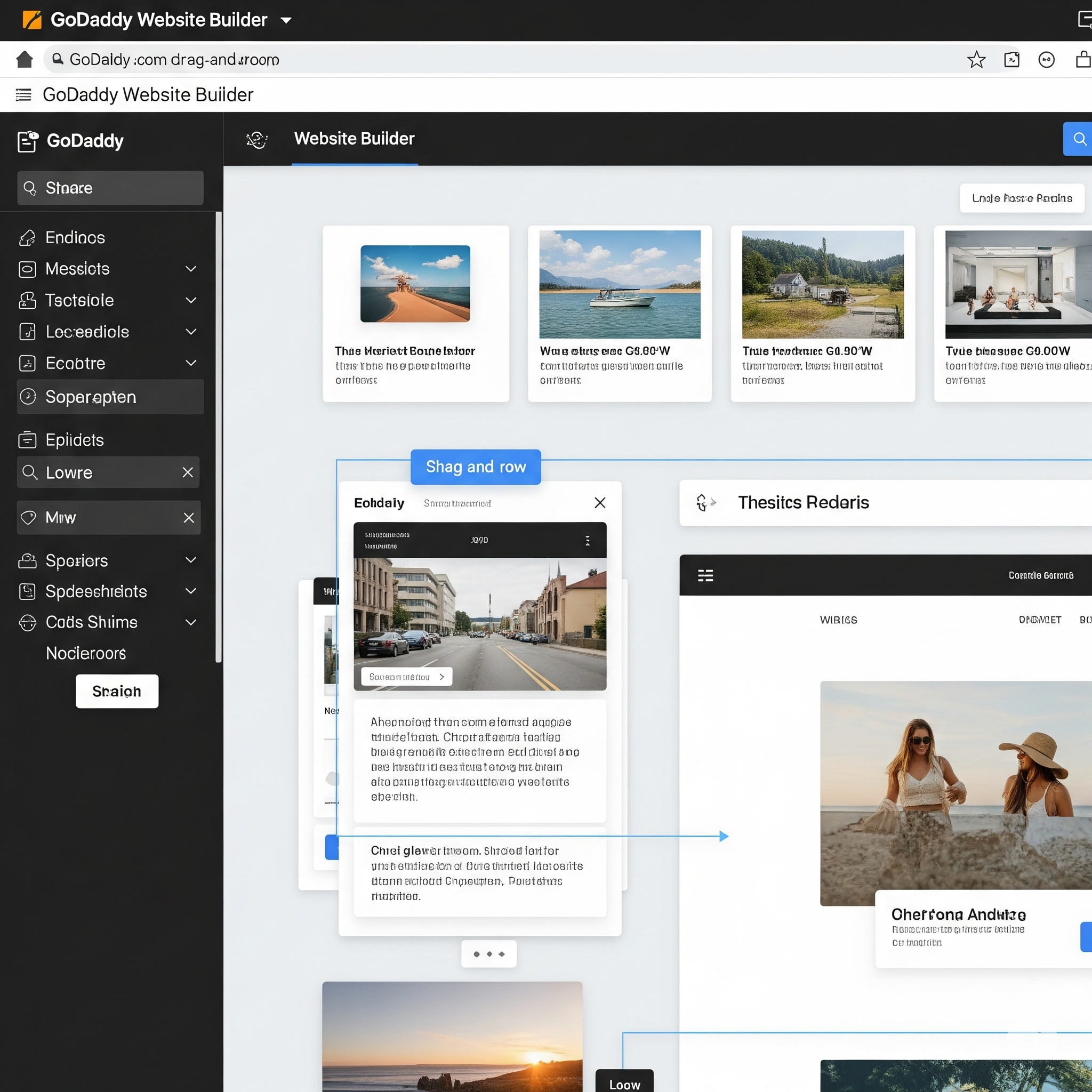Open the hamburger menu beside GoDaddy Website Builder

coord(23,94)
